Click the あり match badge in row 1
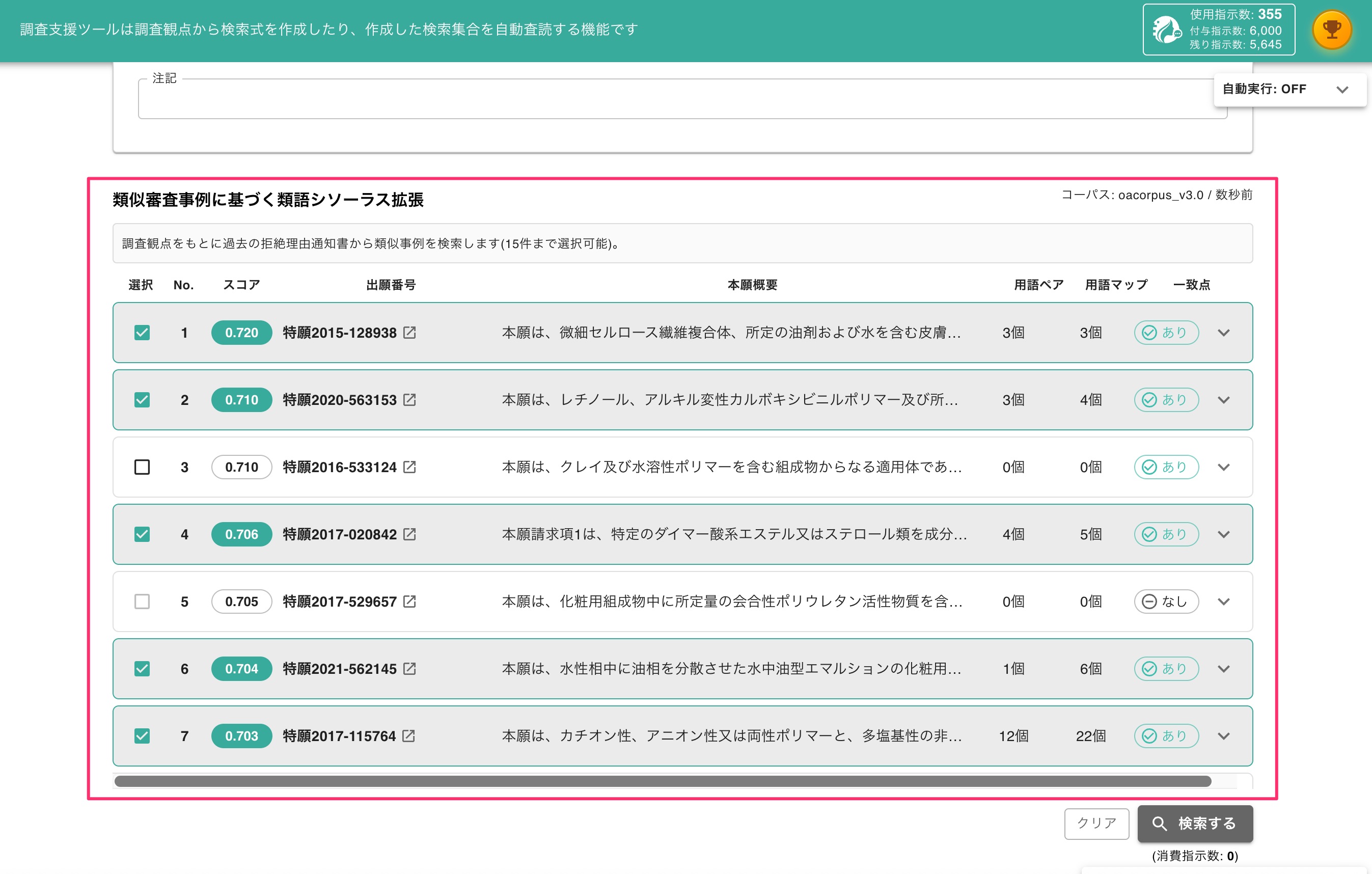 point(1166,332)
